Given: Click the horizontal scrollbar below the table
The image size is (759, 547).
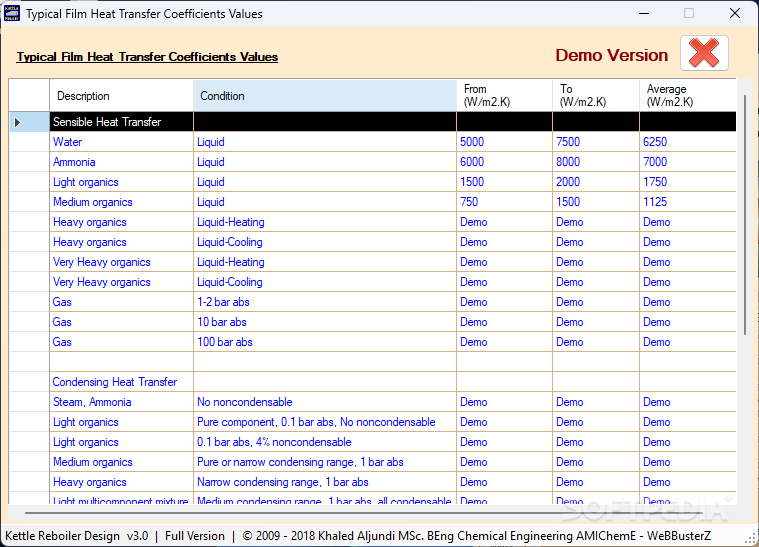Looking at the screenshot, I should (x=363, y=512).
